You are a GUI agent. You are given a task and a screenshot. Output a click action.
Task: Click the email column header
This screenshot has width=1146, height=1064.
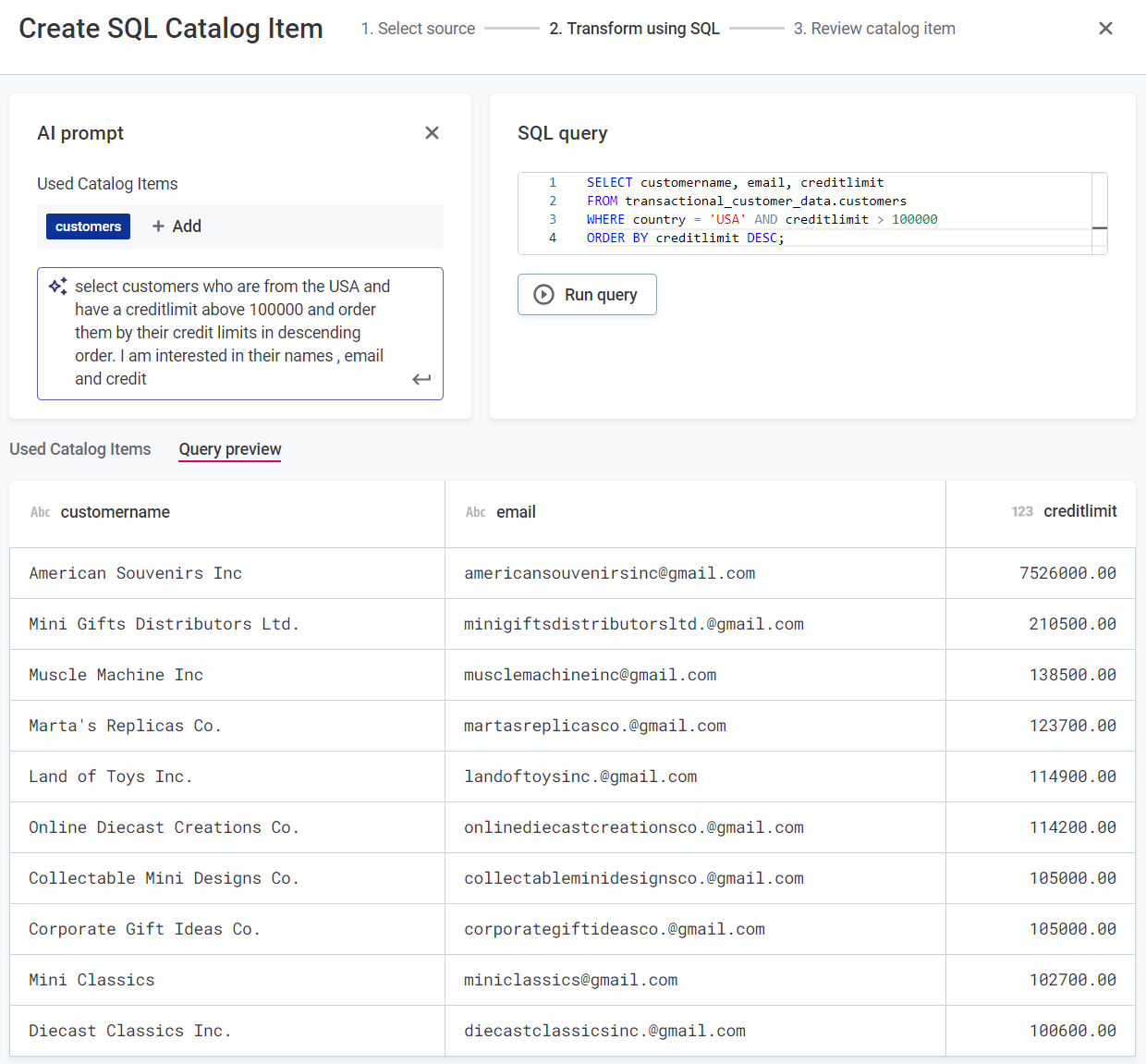tap(516, 512)
